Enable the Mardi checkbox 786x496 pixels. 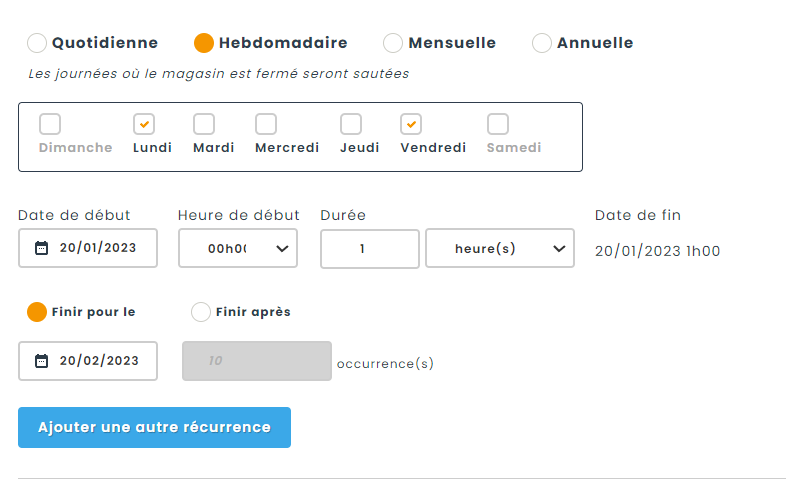click(204, 124)
